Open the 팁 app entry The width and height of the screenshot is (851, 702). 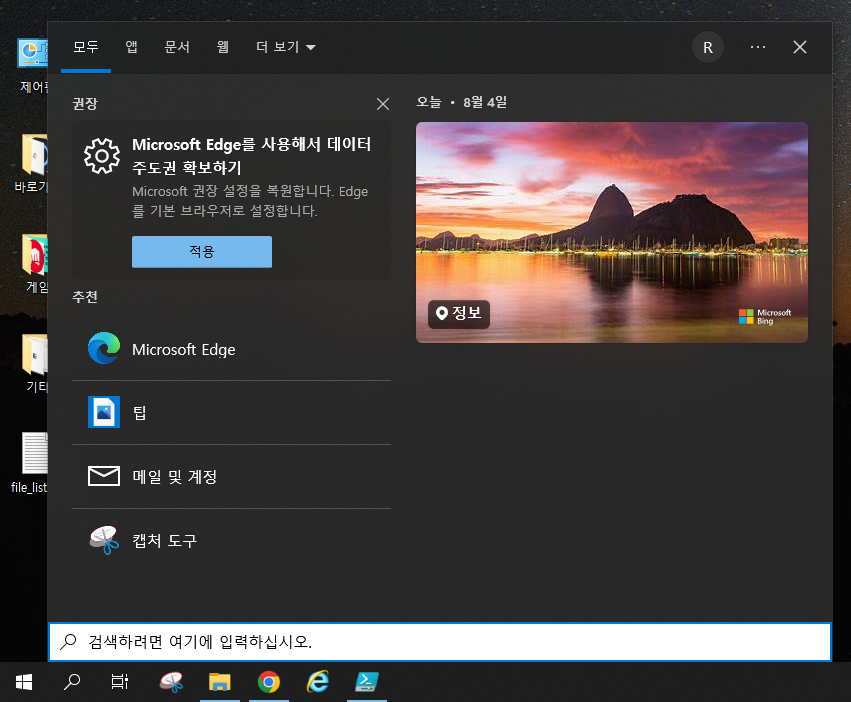(x=231, y=413)
